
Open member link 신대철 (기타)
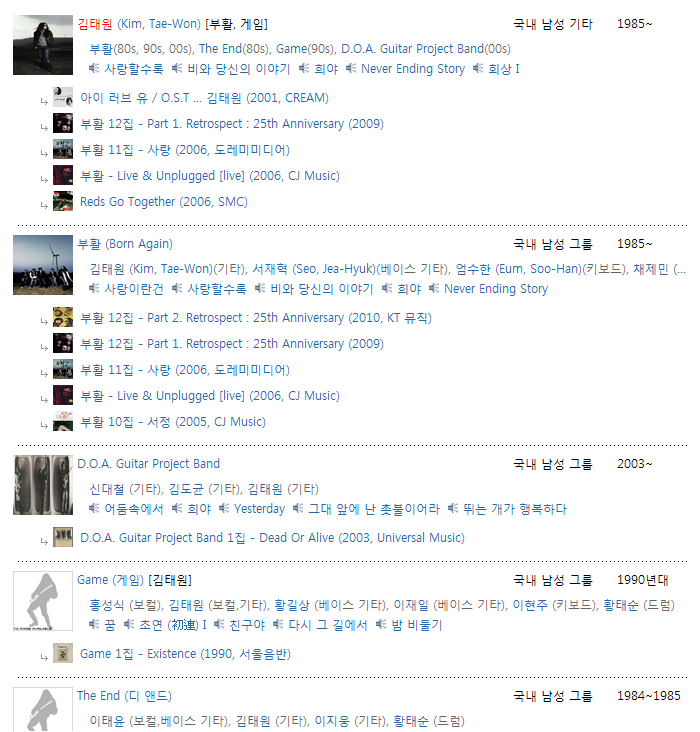pyautogui.click(x=125, y=489)
